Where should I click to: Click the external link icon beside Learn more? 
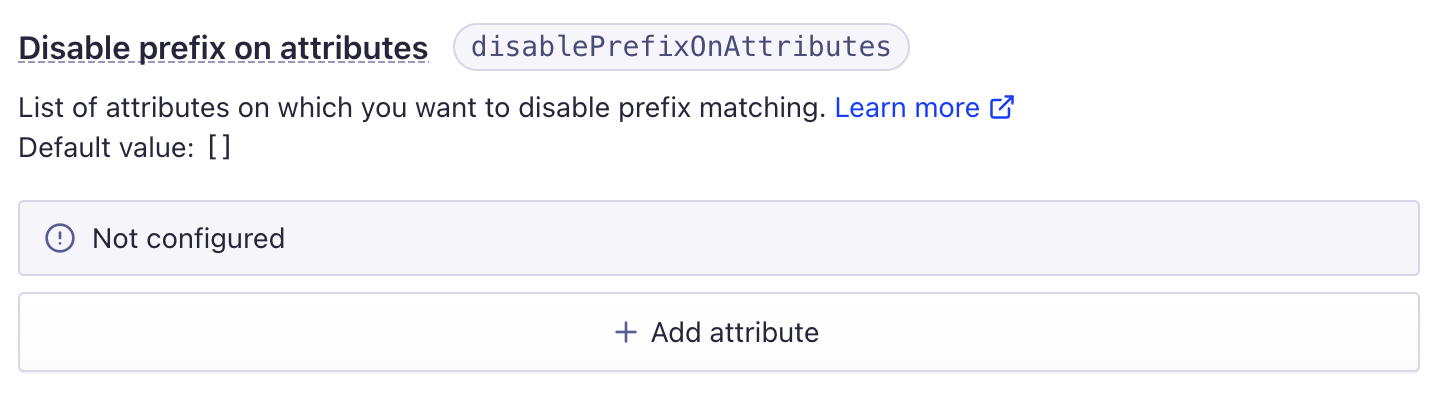(x=1002, y=108)
